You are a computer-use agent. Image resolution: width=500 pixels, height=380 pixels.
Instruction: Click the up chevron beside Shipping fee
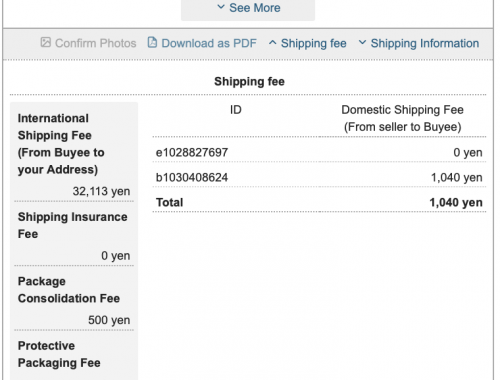(272, 43)
